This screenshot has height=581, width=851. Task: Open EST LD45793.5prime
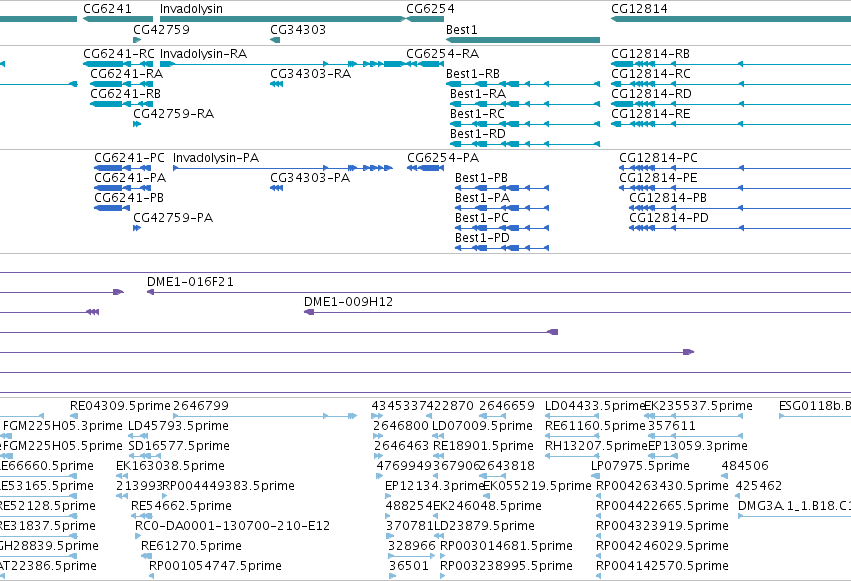point(178,426)
